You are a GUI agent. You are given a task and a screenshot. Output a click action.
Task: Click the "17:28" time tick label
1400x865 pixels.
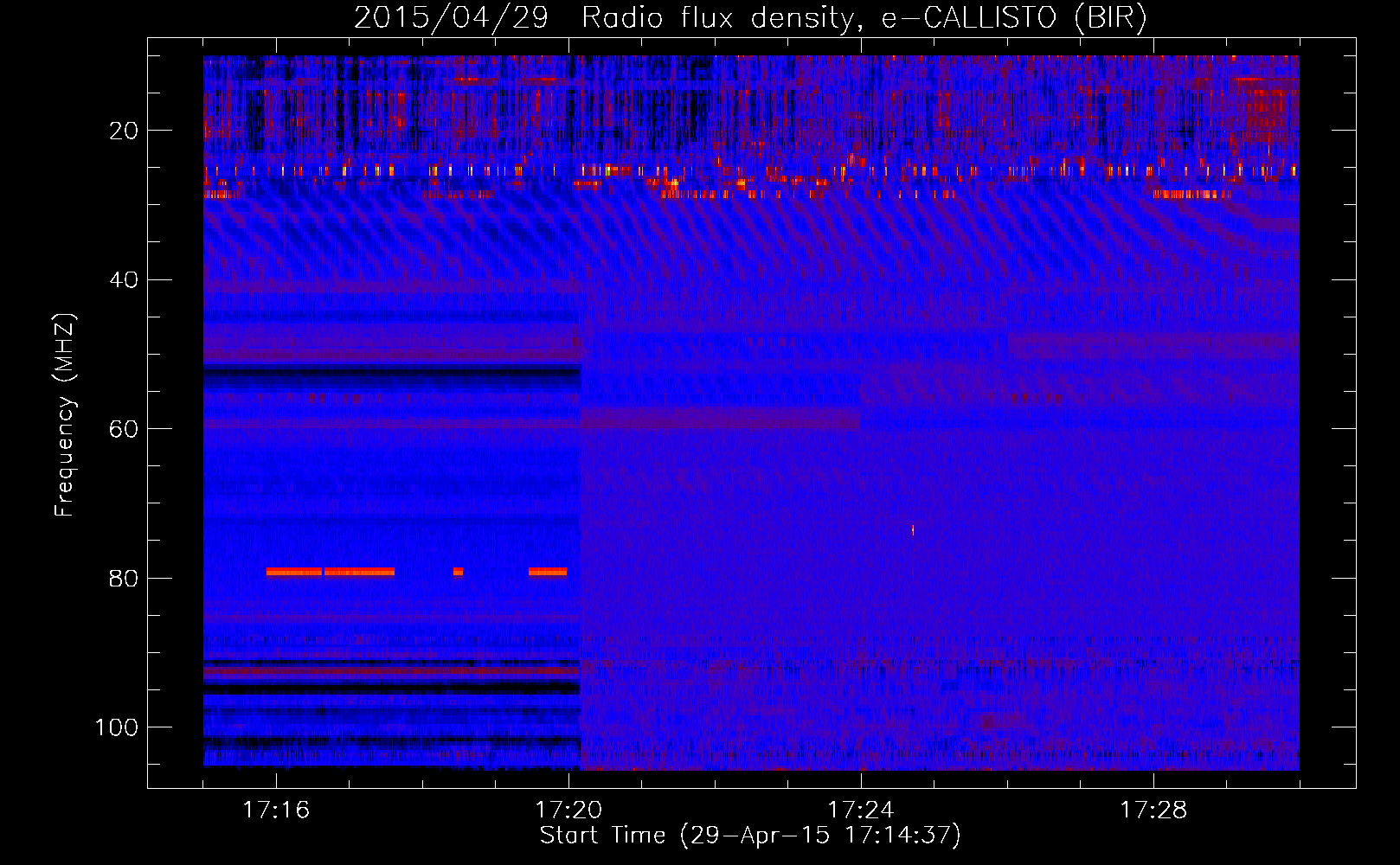tap(1153, 811)
